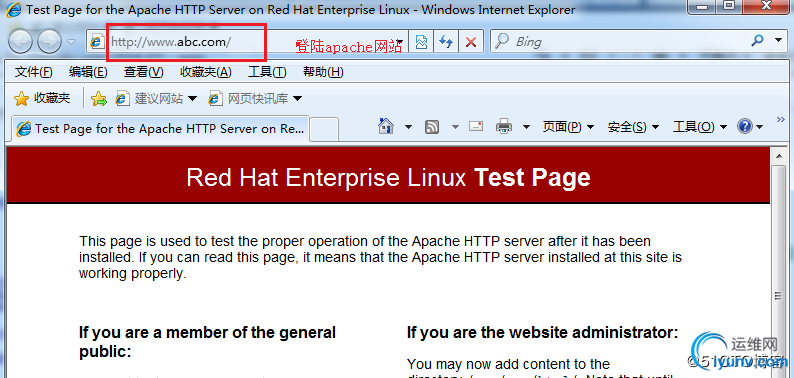Open the 安全(S) command bar menu
This screenshot has height=378, width=794.
[x=633, y=127]
